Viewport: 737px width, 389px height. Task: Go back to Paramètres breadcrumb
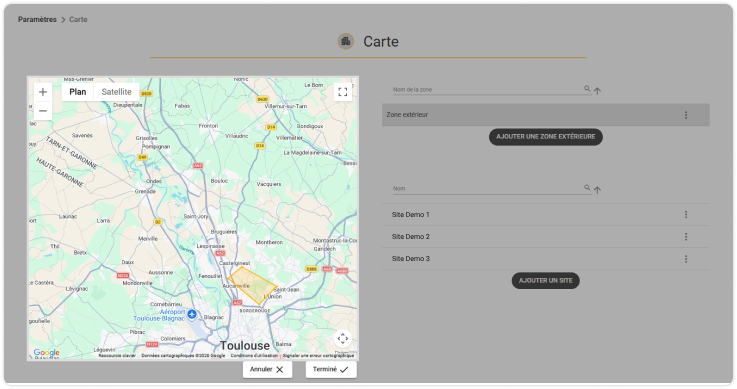click(37, 19)
